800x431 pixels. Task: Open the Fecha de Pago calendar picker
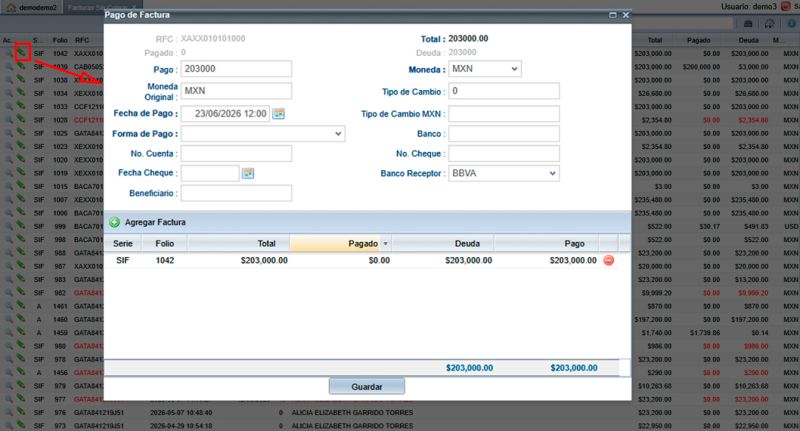279,114
